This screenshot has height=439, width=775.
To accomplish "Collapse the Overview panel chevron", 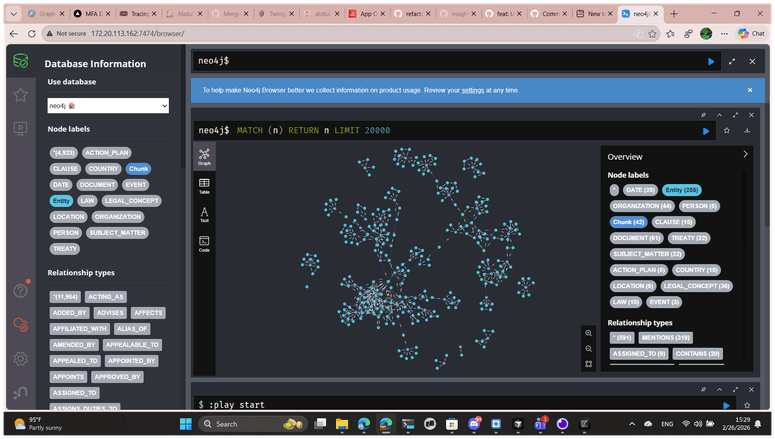I will coord(745,154).
